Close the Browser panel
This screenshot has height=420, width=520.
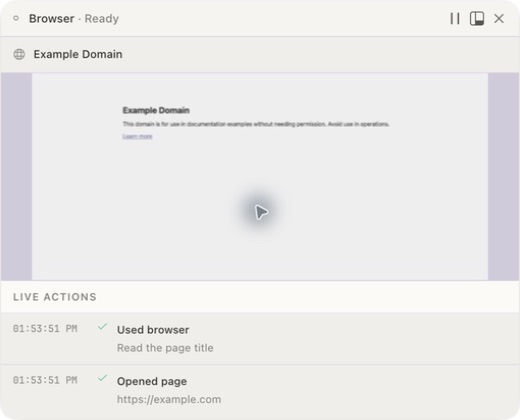[x=499, y=19]
